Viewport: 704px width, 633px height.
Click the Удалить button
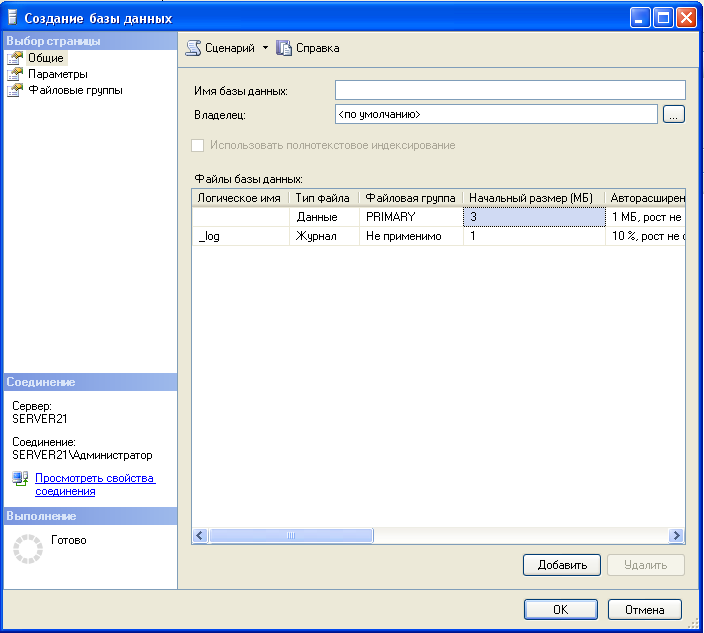646,565
